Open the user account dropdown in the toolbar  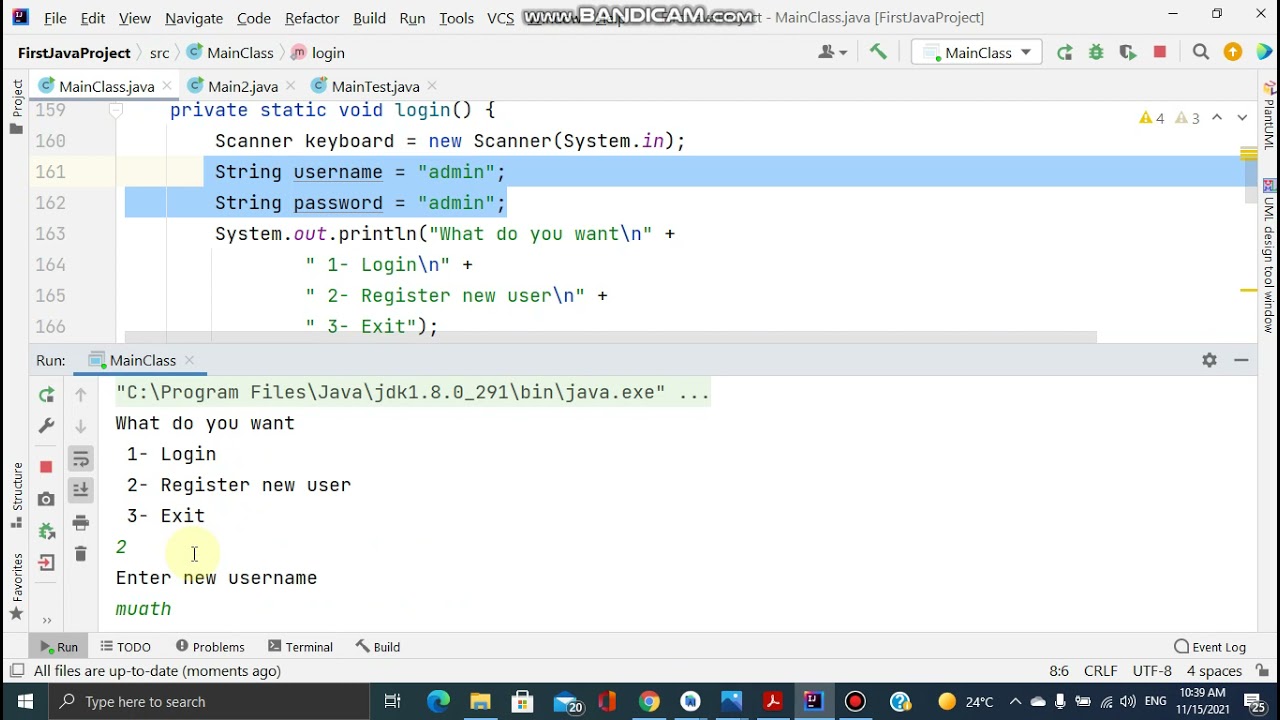pos(832,52)
